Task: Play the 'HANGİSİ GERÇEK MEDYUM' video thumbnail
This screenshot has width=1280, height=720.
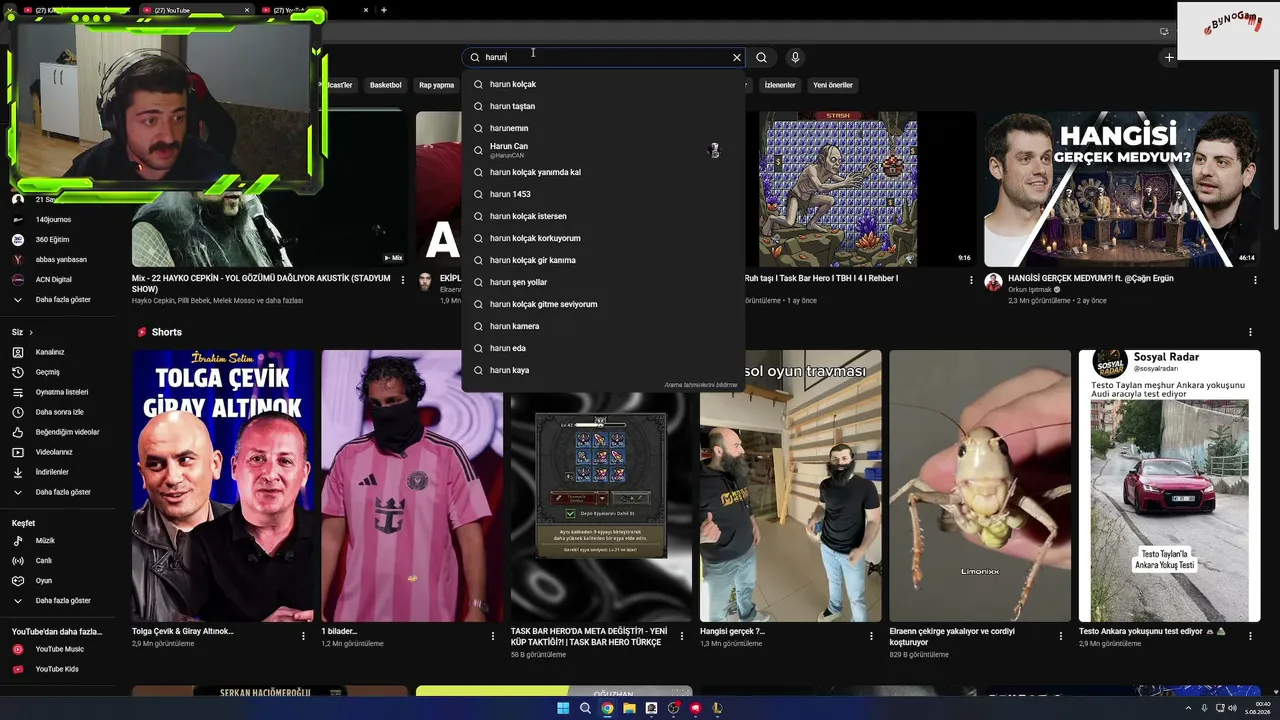Action: [1121, 189]
